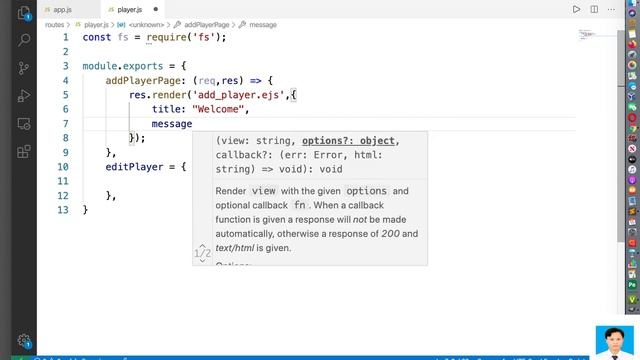
Task: Open the Manage gear menu
Action: [x=24, y=341]
